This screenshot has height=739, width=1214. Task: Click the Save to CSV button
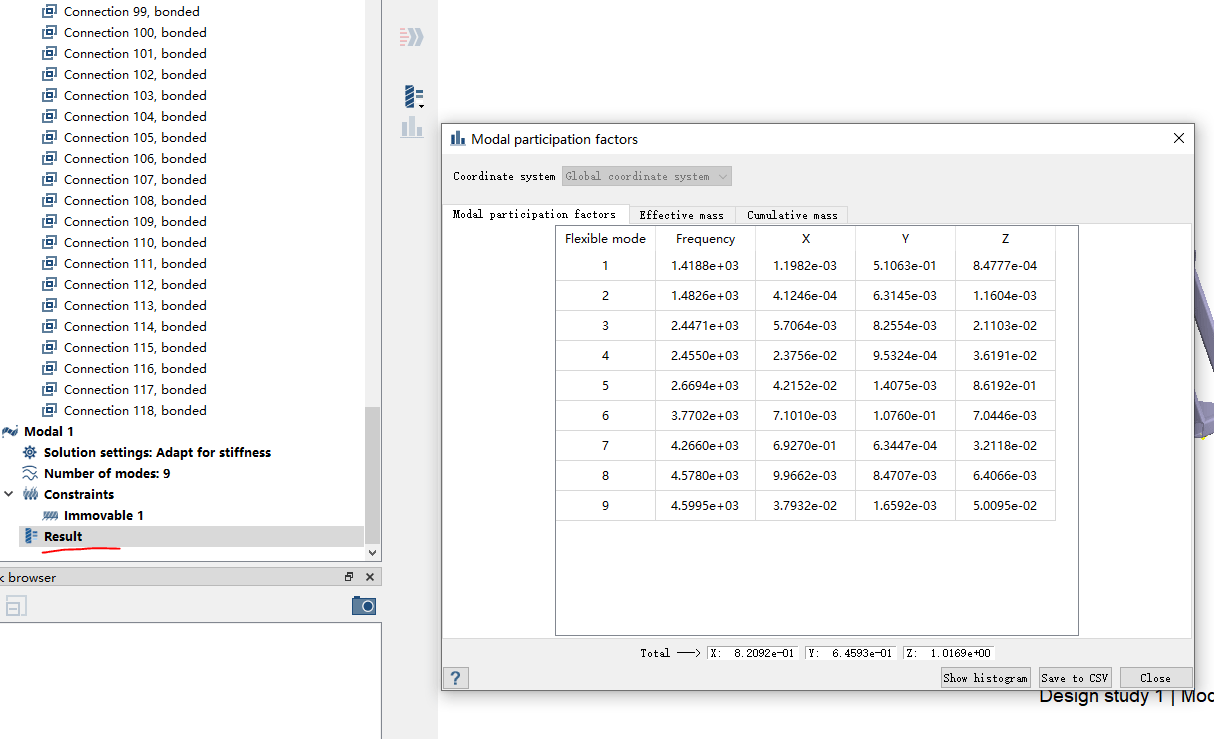[x=1075, y=678]
